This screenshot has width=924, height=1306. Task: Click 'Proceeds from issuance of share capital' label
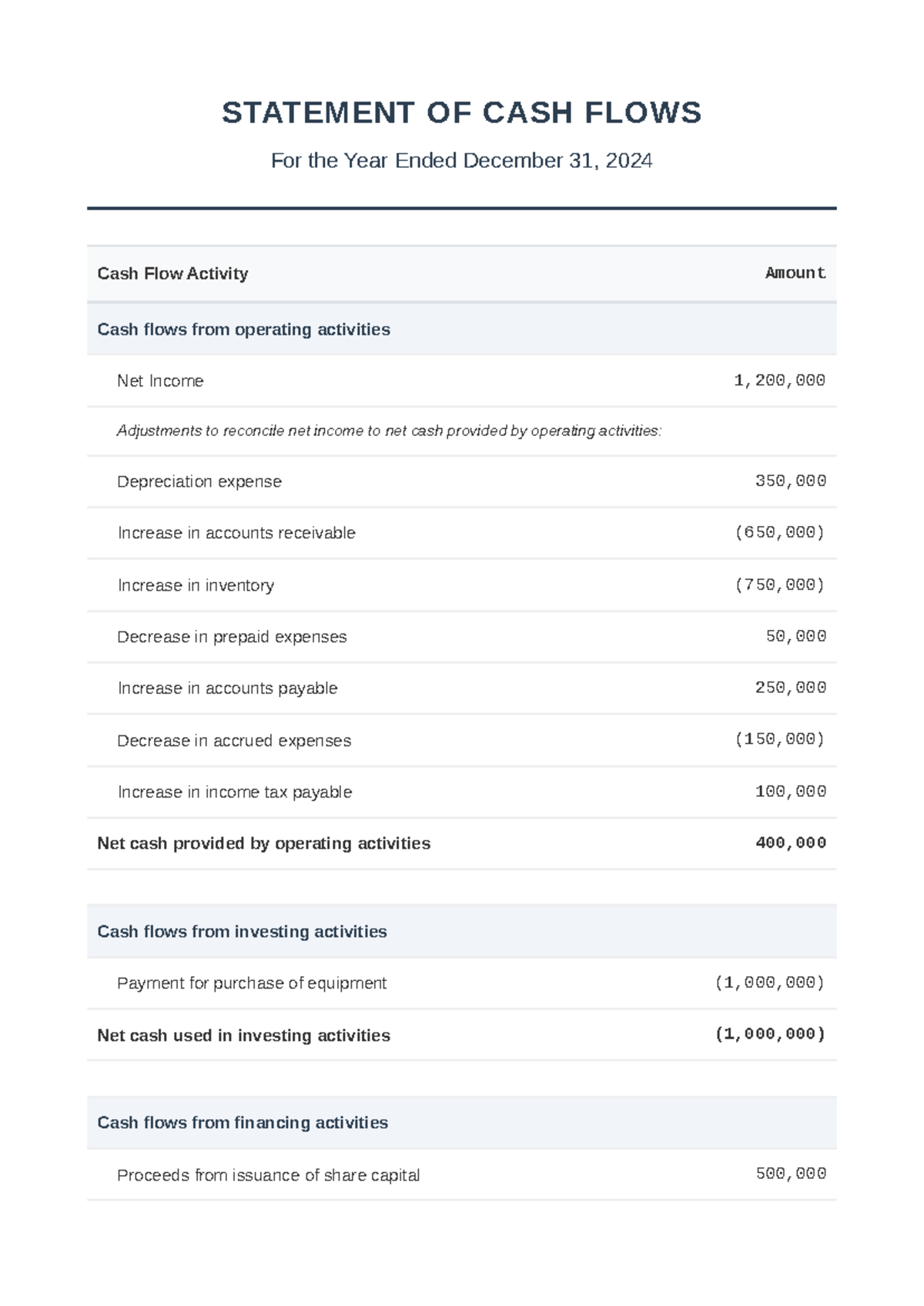pyautogui.click(x=268, y=1175)
